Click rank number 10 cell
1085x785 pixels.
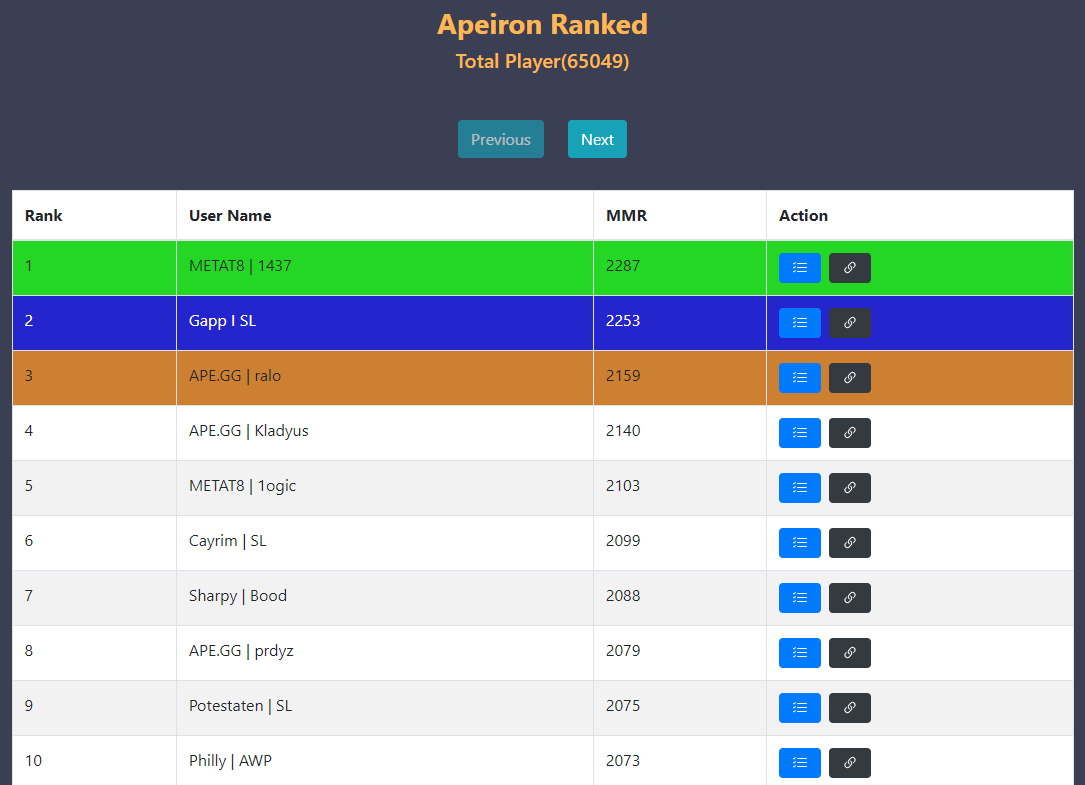pos(94,761)
